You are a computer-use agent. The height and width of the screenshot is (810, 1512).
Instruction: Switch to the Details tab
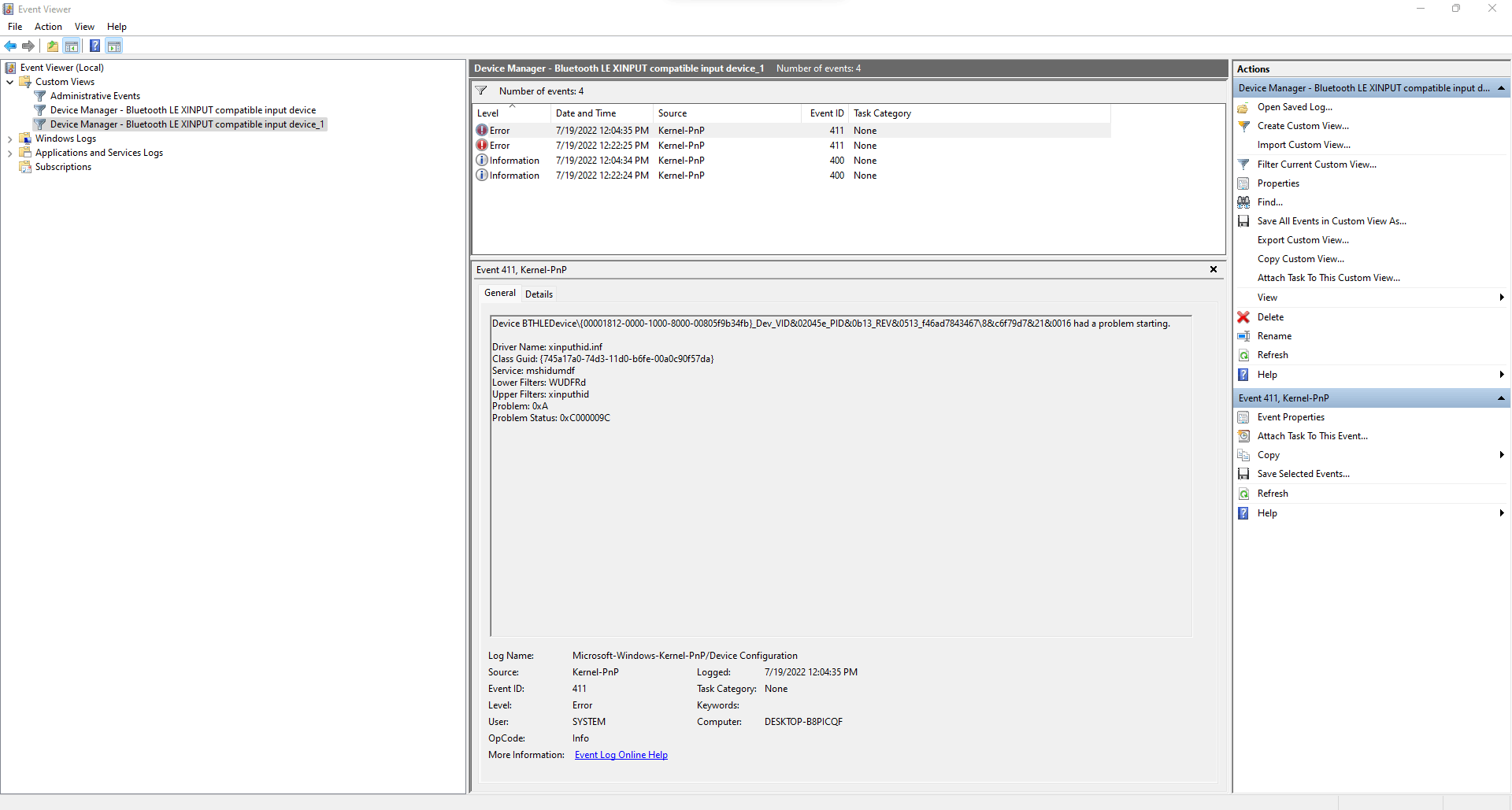click(539, 294)
